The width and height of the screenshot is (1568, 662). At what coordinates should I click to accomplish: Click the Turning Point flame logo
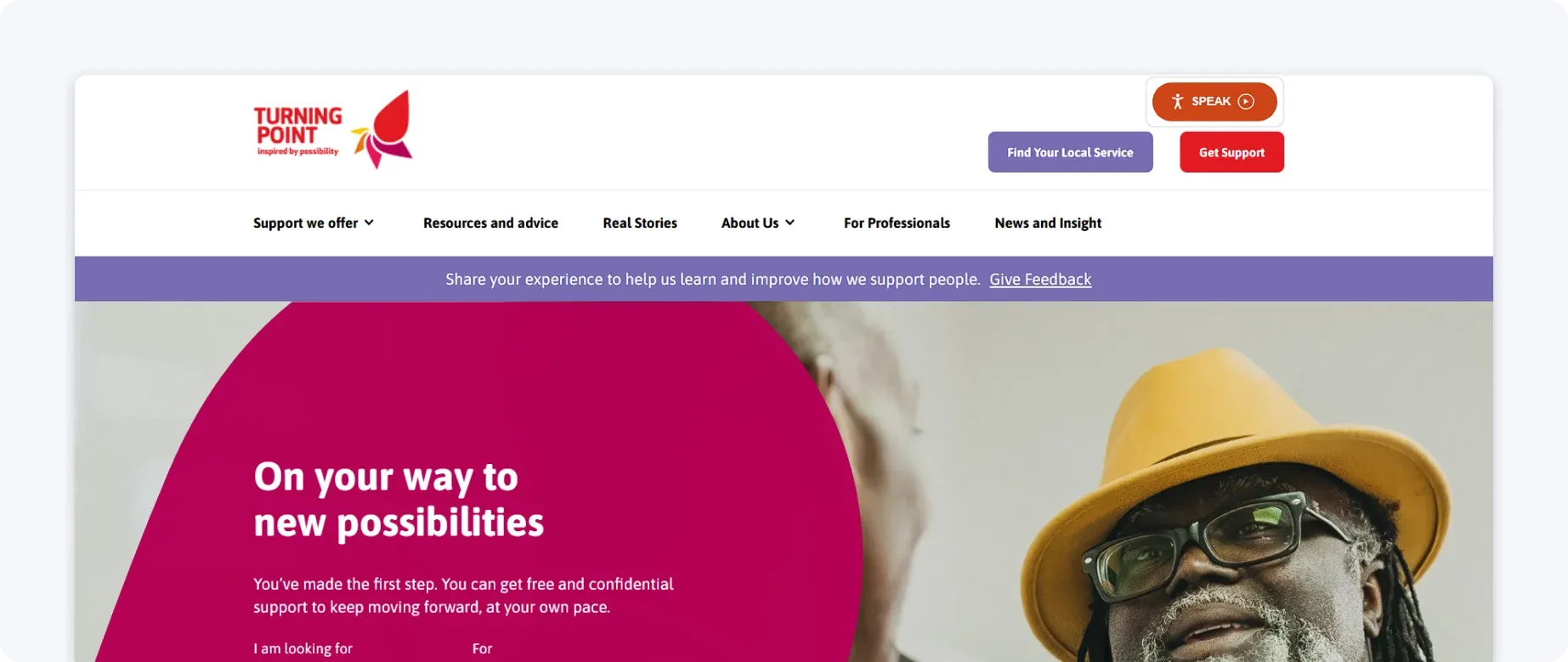(383, 129)
